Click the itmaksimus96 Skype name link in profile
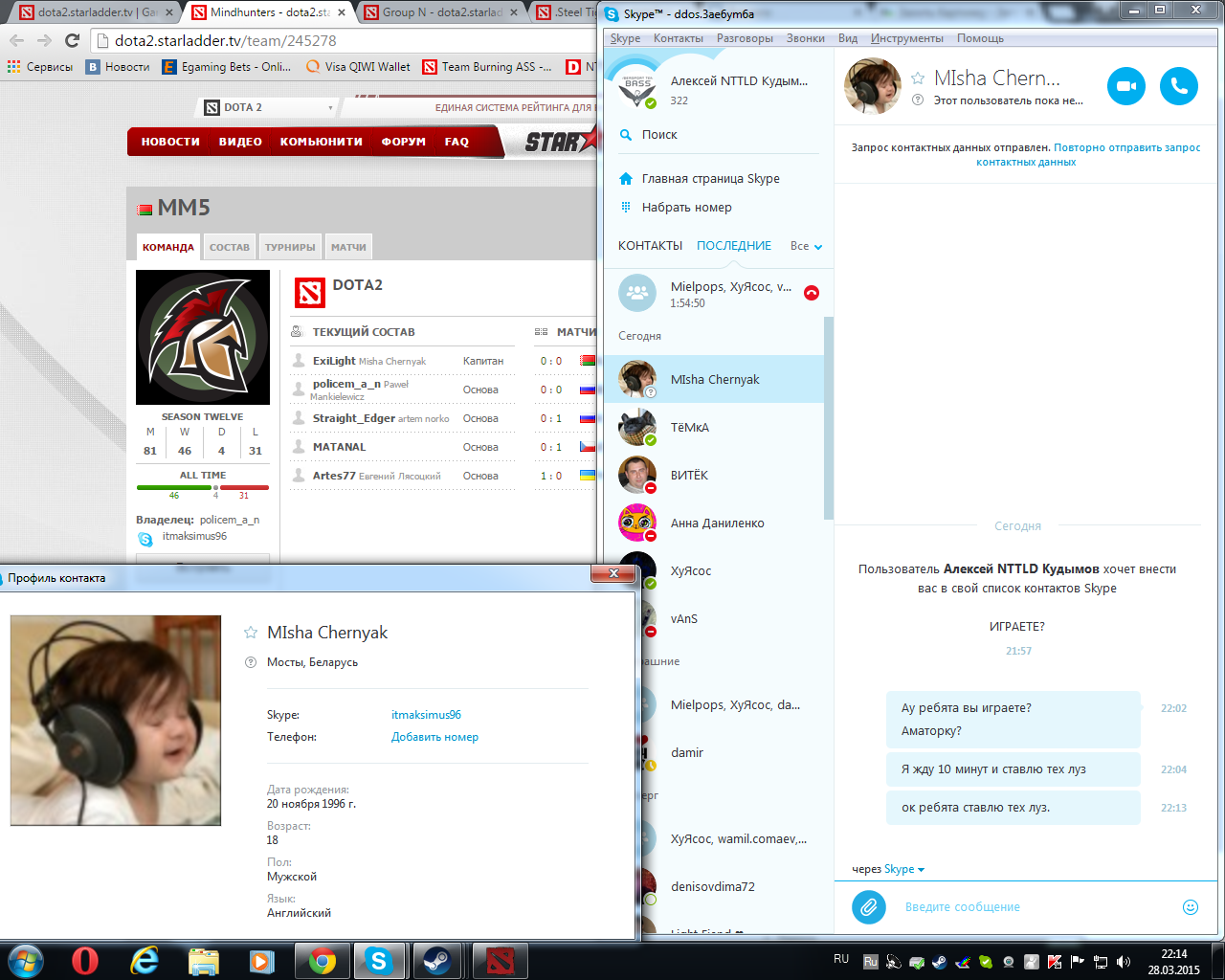 point(426,715)
